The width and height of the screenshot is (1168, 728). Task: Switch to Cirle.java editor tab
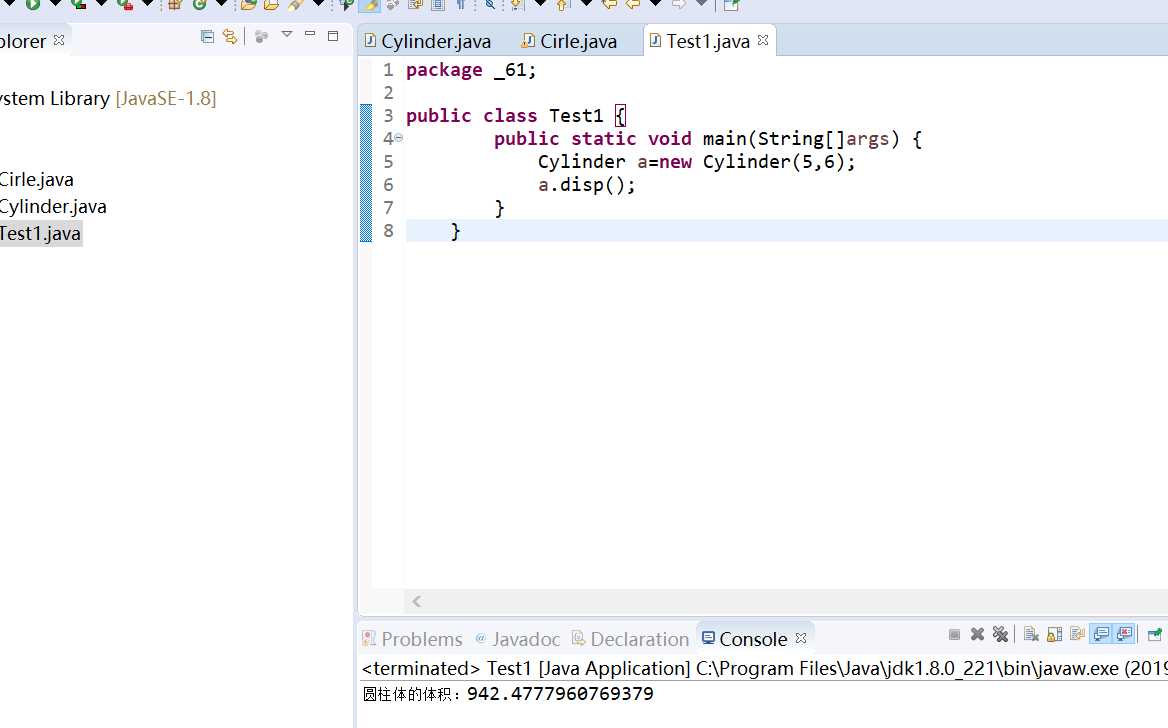click(x=569, y=41)
